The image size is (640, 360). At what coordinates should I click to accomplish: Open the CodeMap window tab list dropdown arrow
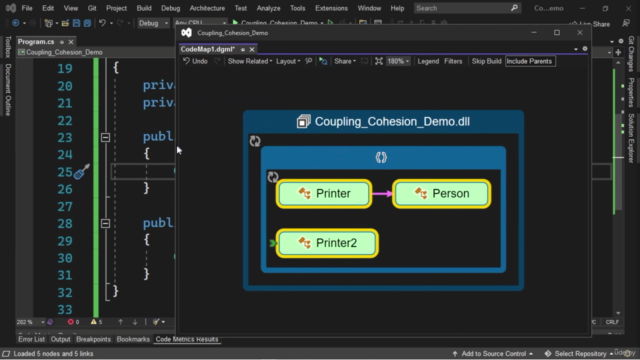pos(576,49)
